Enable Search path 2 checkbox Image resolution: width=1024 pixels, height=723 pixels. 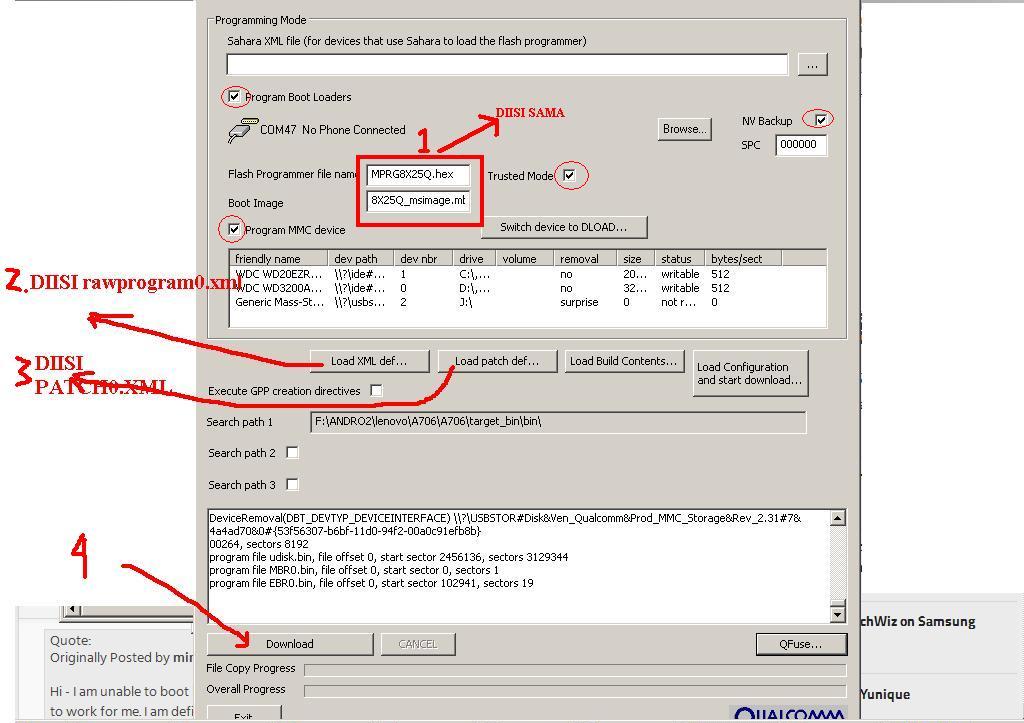[x=293, y=452]
